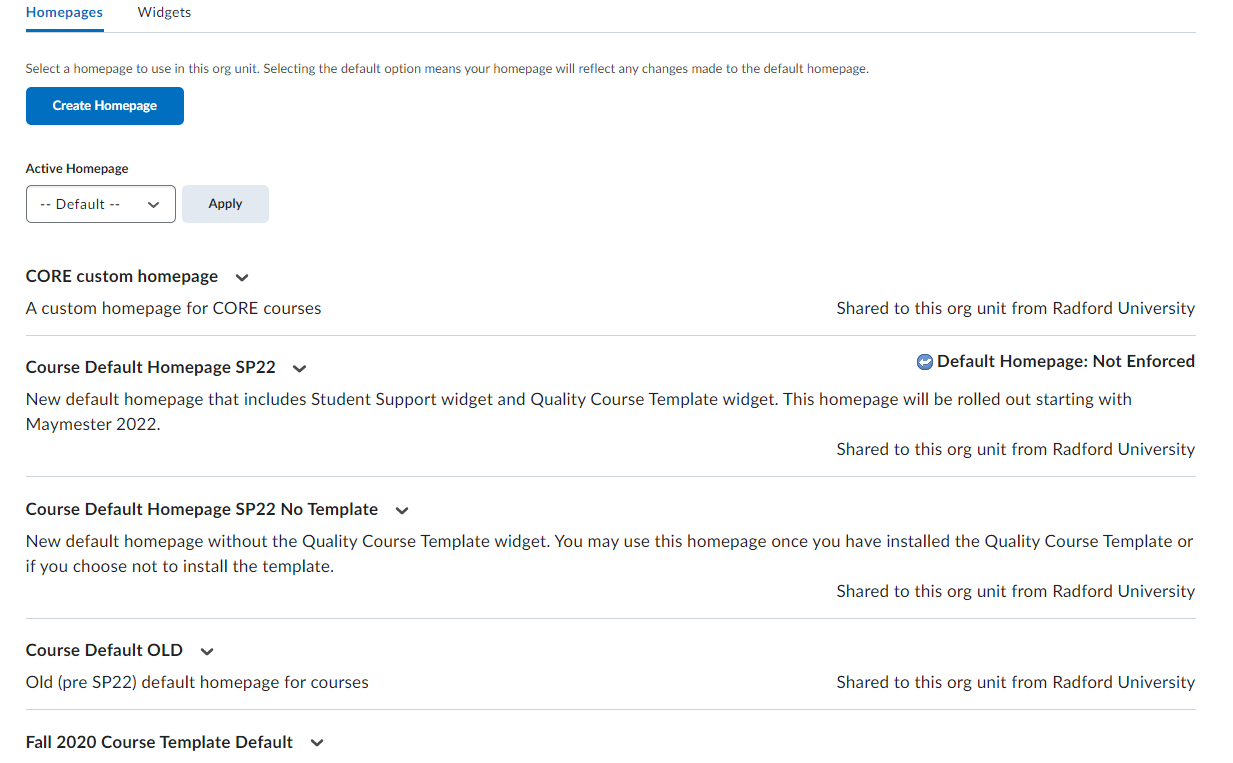Apply the selected active homepage

[x=224, y=203]
